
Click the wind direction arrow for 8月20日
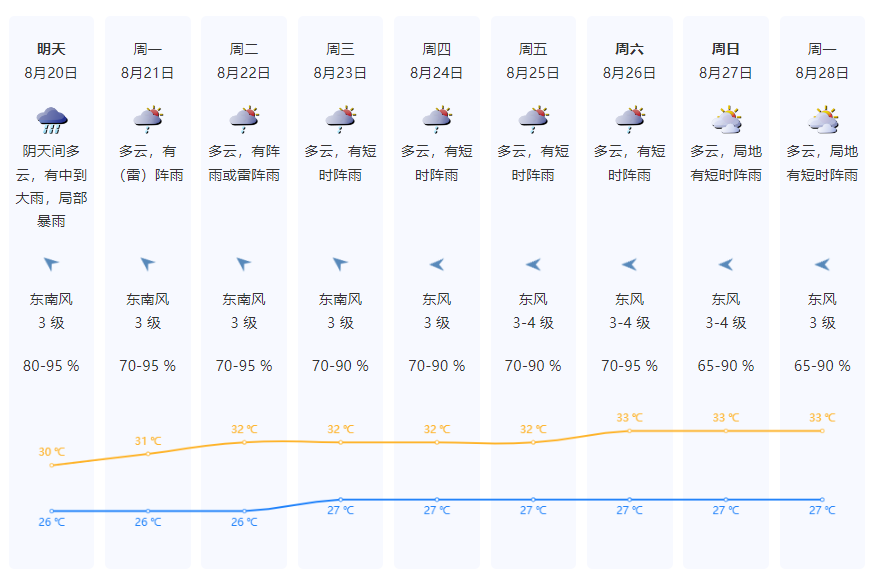click(x=51, y=264)
